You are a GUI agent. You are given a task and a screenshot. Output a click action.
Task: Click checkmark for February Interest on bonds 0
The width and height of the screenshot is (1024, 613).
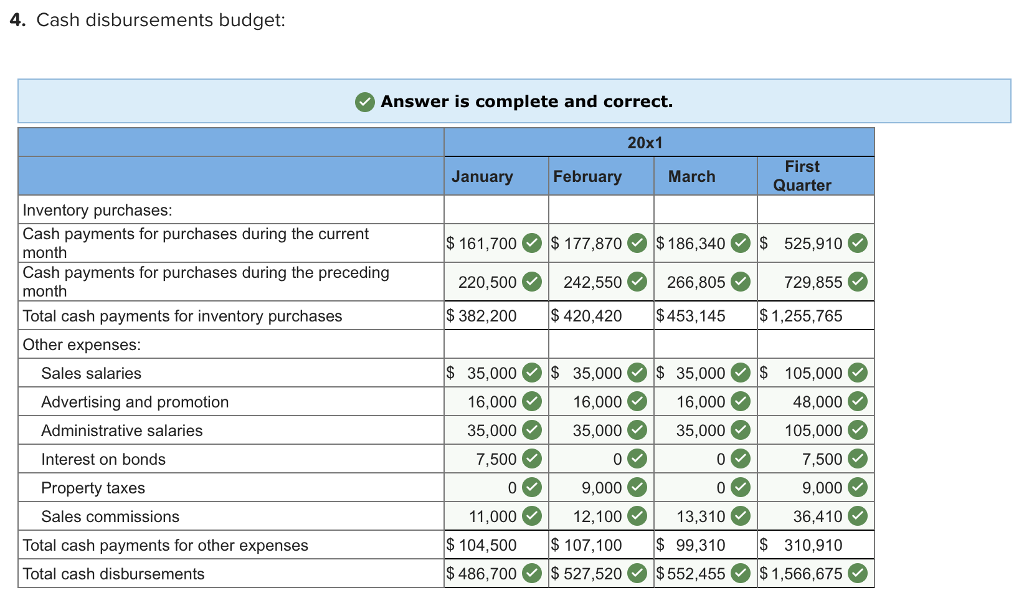[x=637, y=459]
